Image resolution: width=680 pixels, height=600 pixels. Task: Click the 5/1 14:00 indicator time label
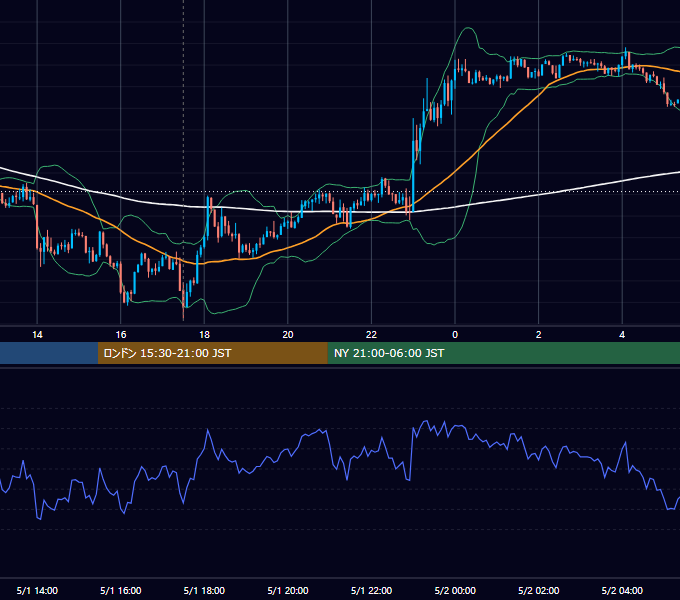tap(37, 590)
